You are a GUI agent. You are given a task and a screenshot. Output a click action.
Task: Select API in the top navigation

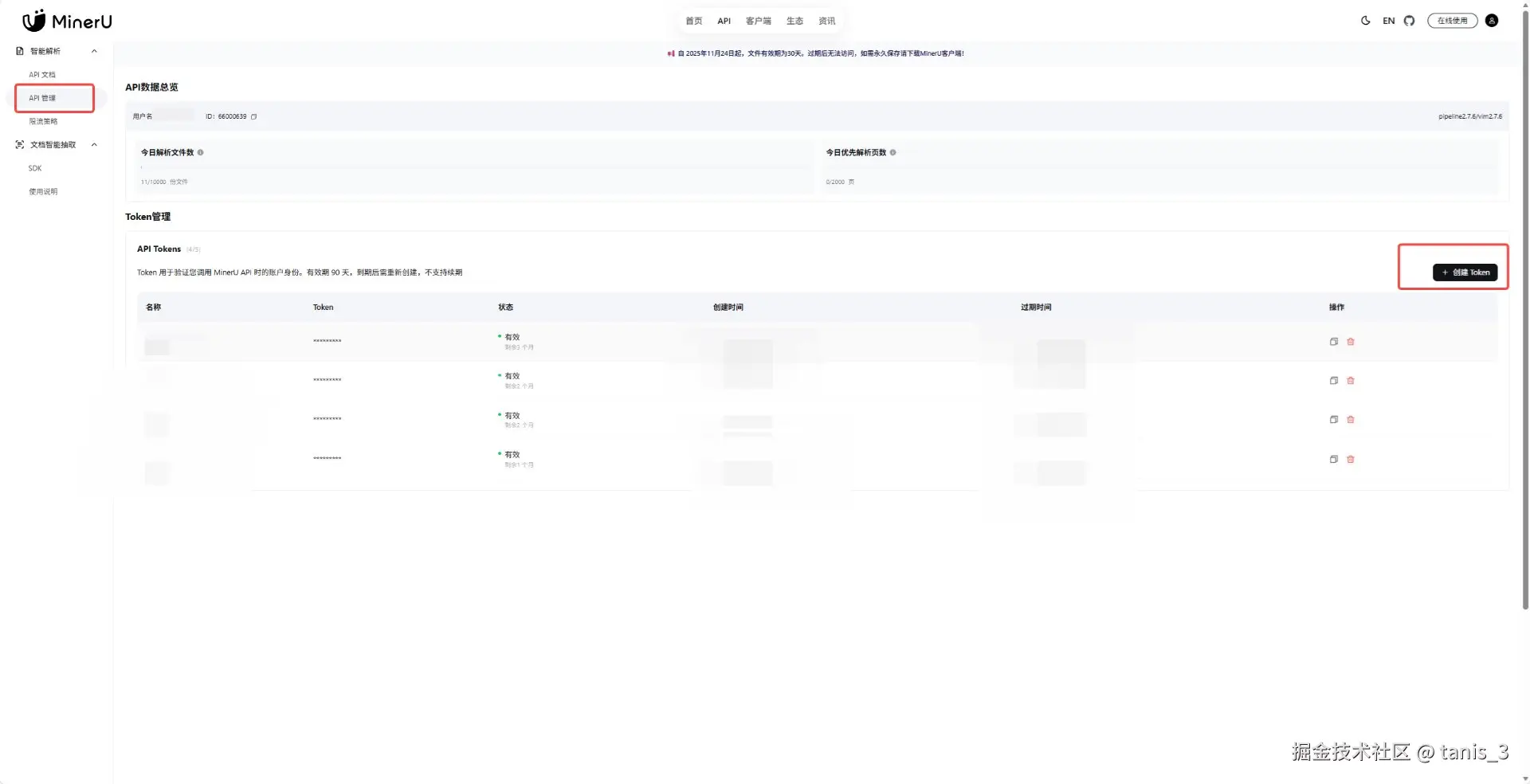pyautogui.click(x=724, y=21)
